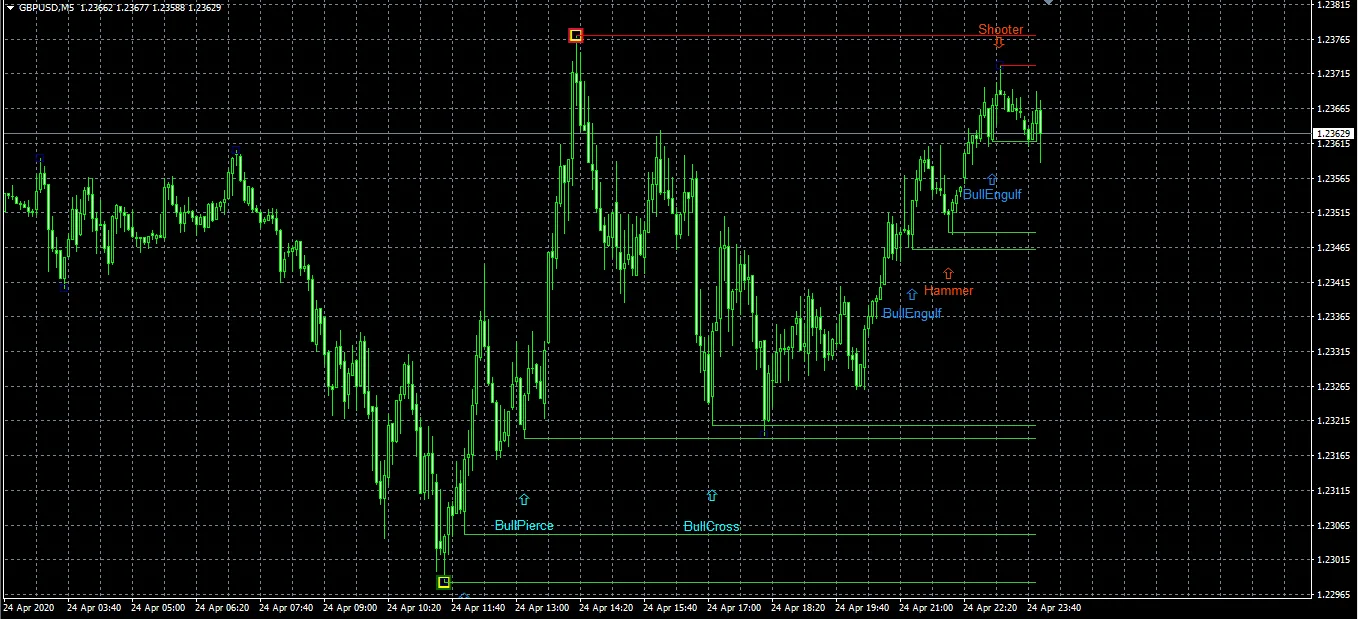Select the blue arrow above BullEngulf near 22:00
Image resolution: width=1358 pixels, height=619 pixels.
991,180
